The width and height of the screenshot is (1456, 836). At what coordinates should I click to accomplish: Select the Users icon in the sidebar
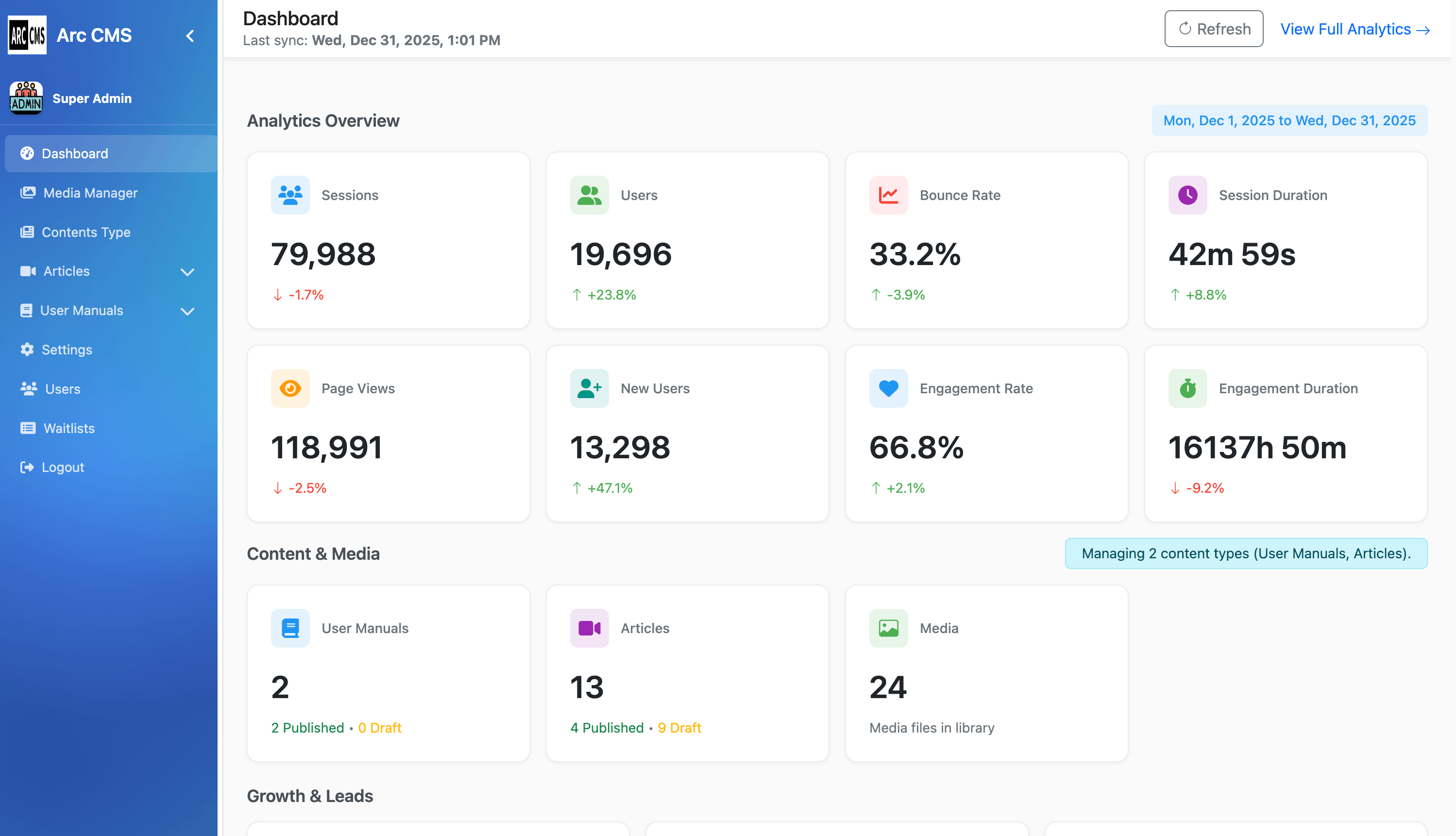(28, 389)
